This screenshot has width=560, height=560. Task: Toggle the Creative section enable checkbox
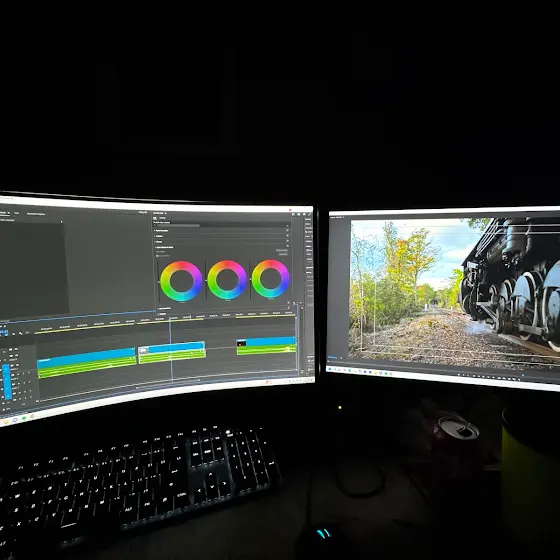[x=287, y=236]
